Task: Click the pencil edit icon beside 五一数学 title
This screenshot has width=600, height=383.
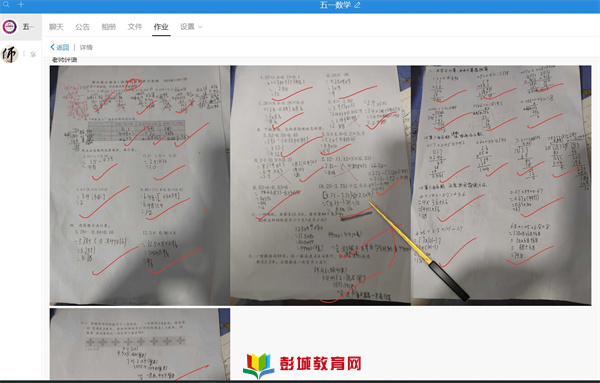Action: pos(357,5)
